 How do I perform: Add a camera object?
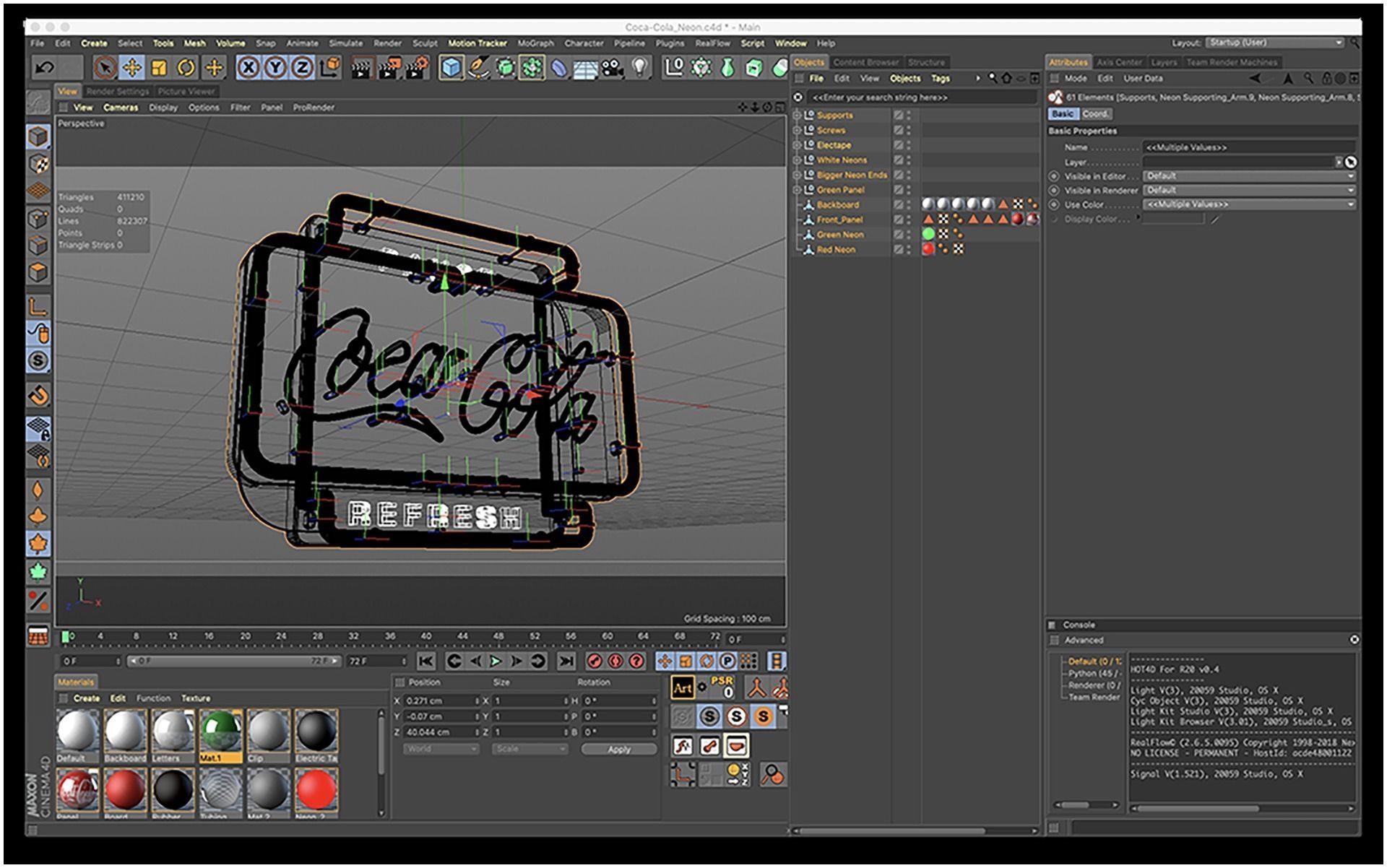[613, 68]
